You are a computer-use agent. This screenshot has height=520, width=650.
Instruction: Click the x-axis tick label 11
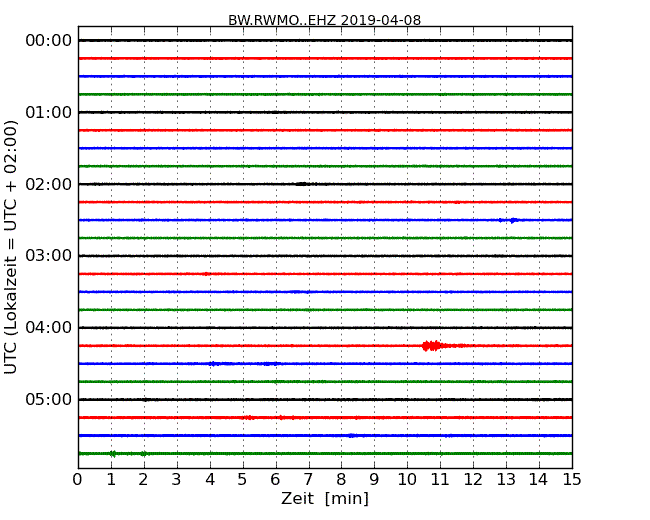point(440,480)
